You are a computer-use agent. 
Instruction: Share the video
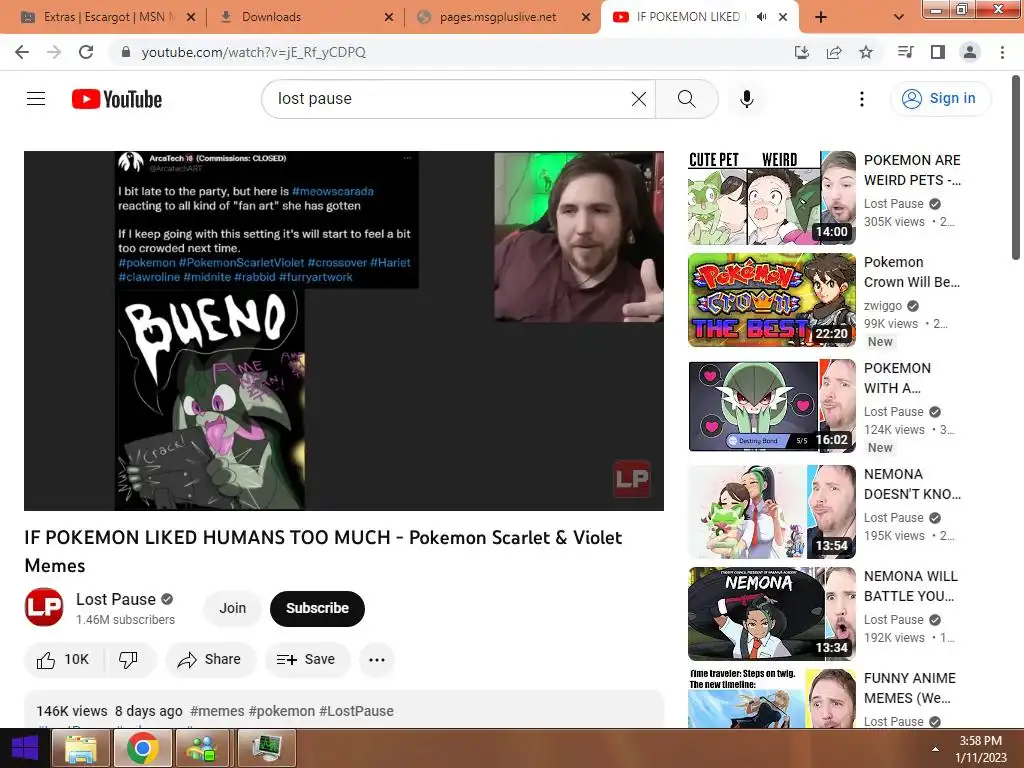(x=210, y=660)
